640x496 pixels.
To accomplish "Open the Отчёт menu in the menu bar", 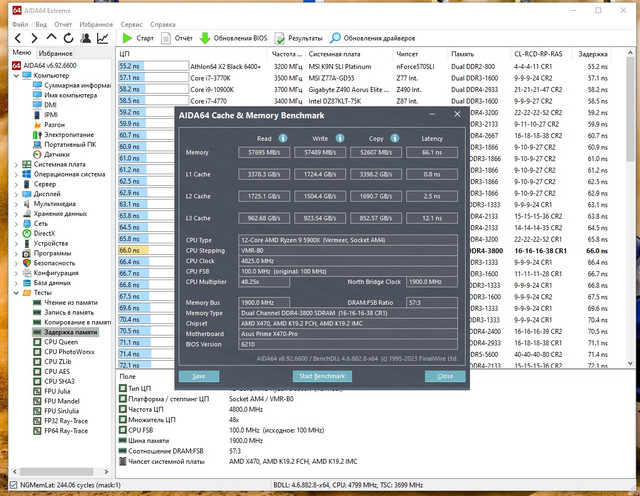I will click(x=63, y=24).
